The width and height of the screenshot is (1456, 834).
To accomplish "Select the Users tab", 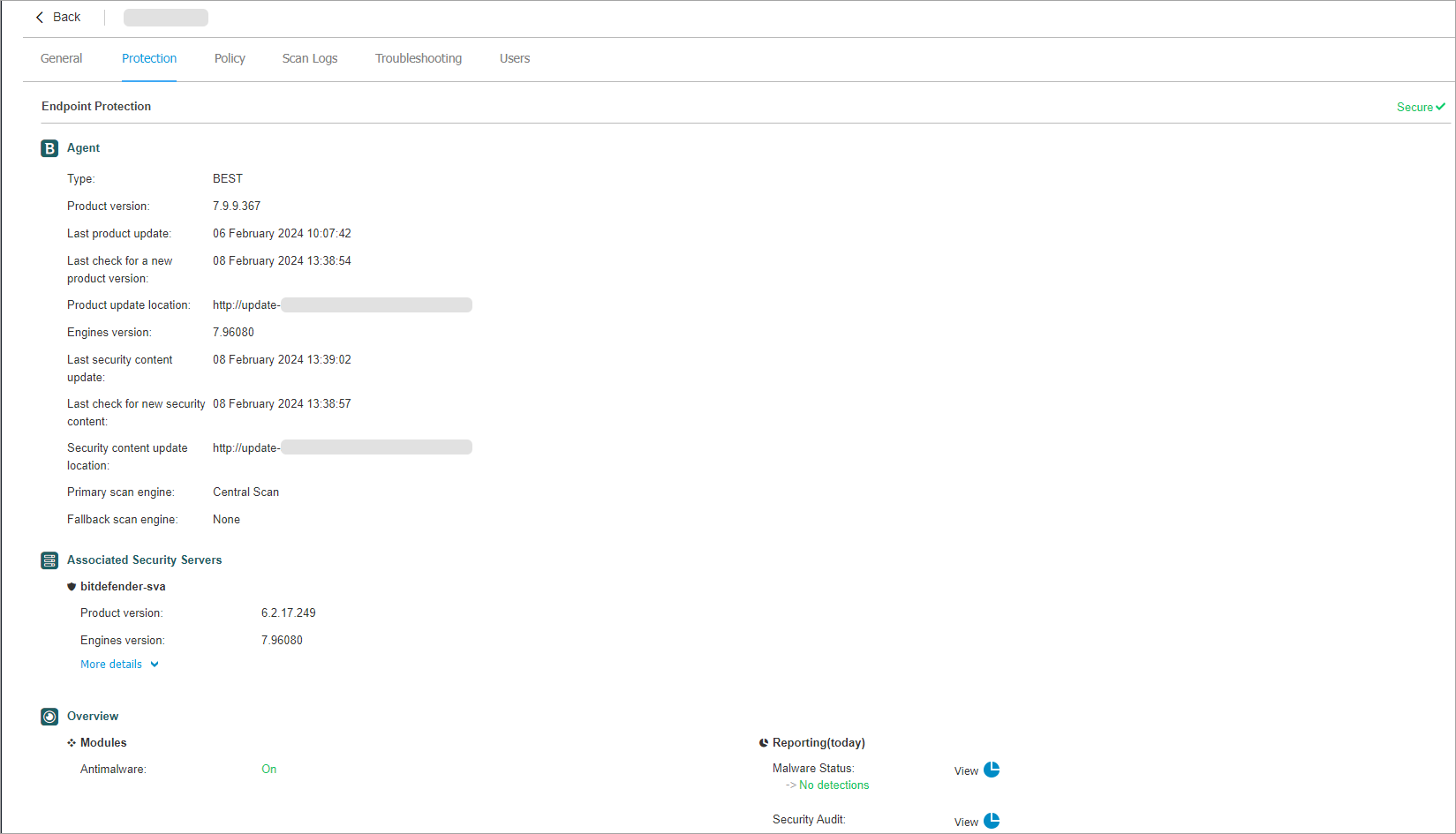I will point(515,58).
